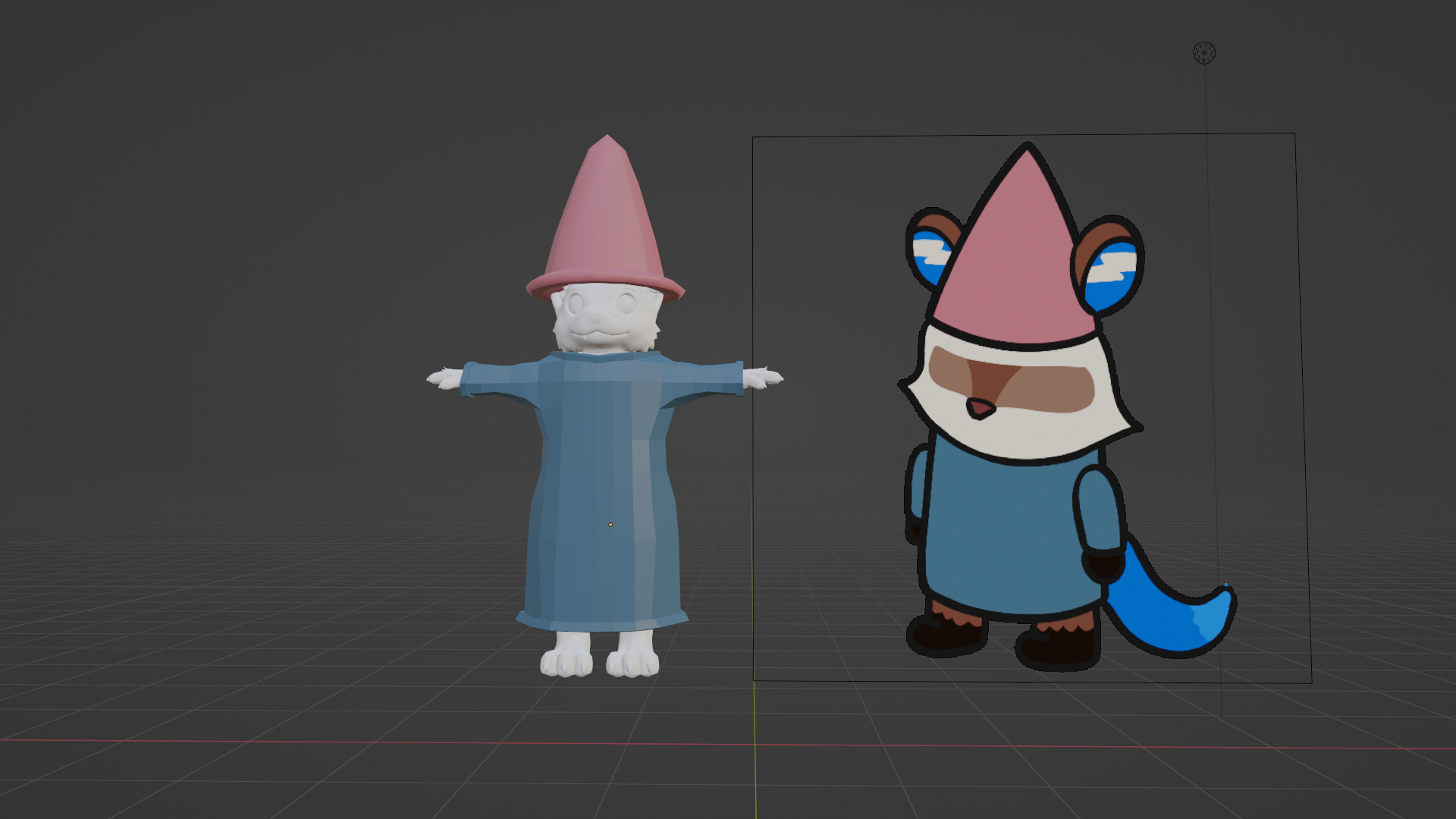1456x819 pixels.
Task: Click the right blue ear in reference image
Action: pyautogui.click(x=1111, y=273)
